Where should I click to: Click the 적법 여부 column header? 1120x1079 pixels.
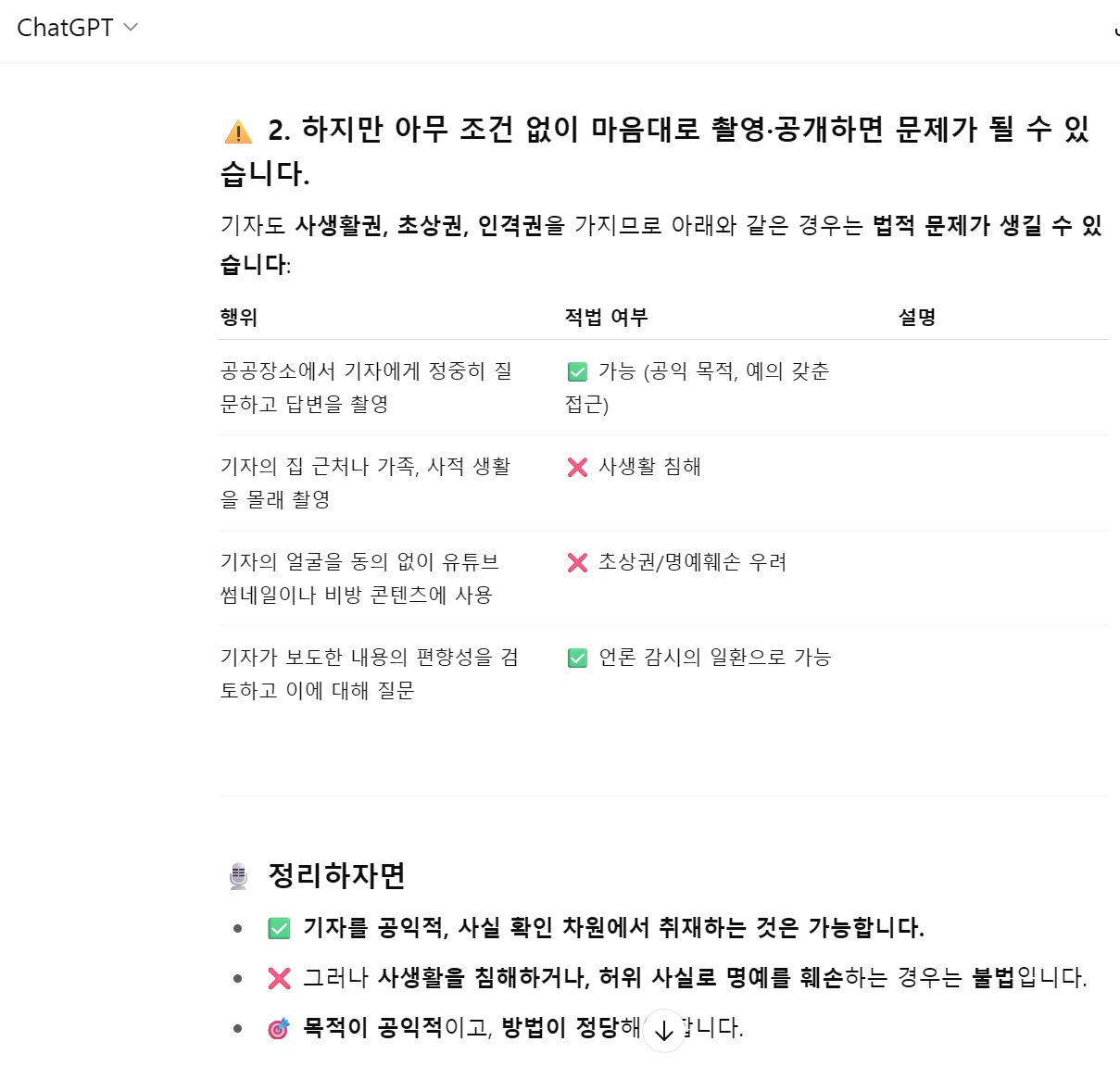click(607, 318)
